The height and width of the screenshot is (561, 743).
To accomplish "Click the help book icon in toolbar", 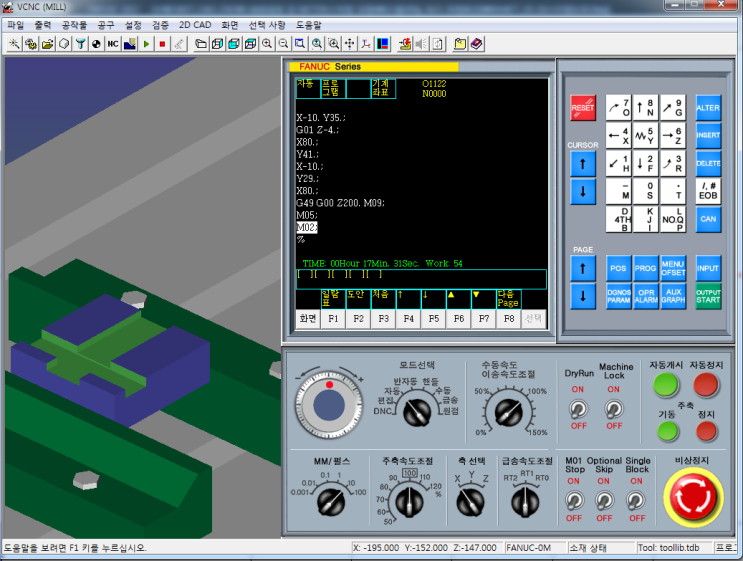I will [476, 44].
